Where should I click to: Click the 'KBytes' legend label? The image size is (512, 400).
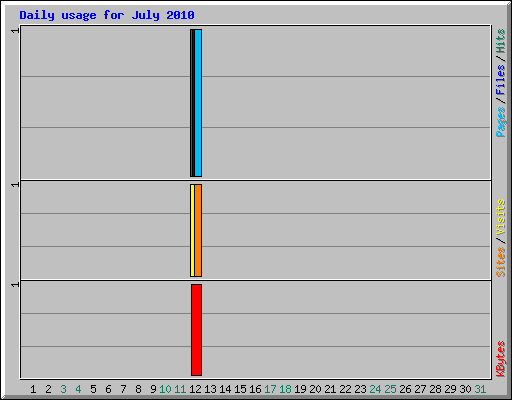coord(500,359)
